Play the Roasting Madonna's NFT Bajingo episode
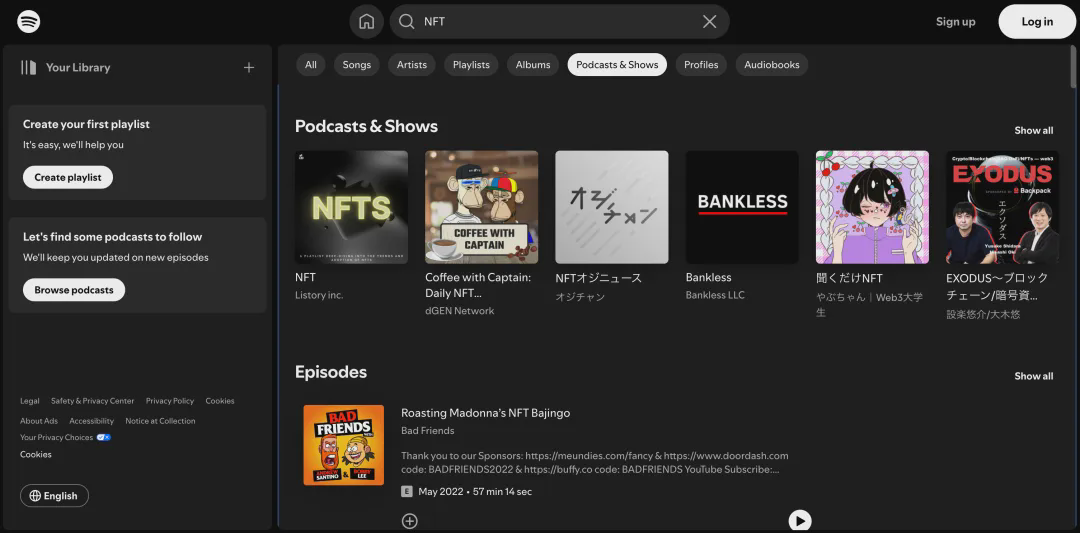 (800, 521)
